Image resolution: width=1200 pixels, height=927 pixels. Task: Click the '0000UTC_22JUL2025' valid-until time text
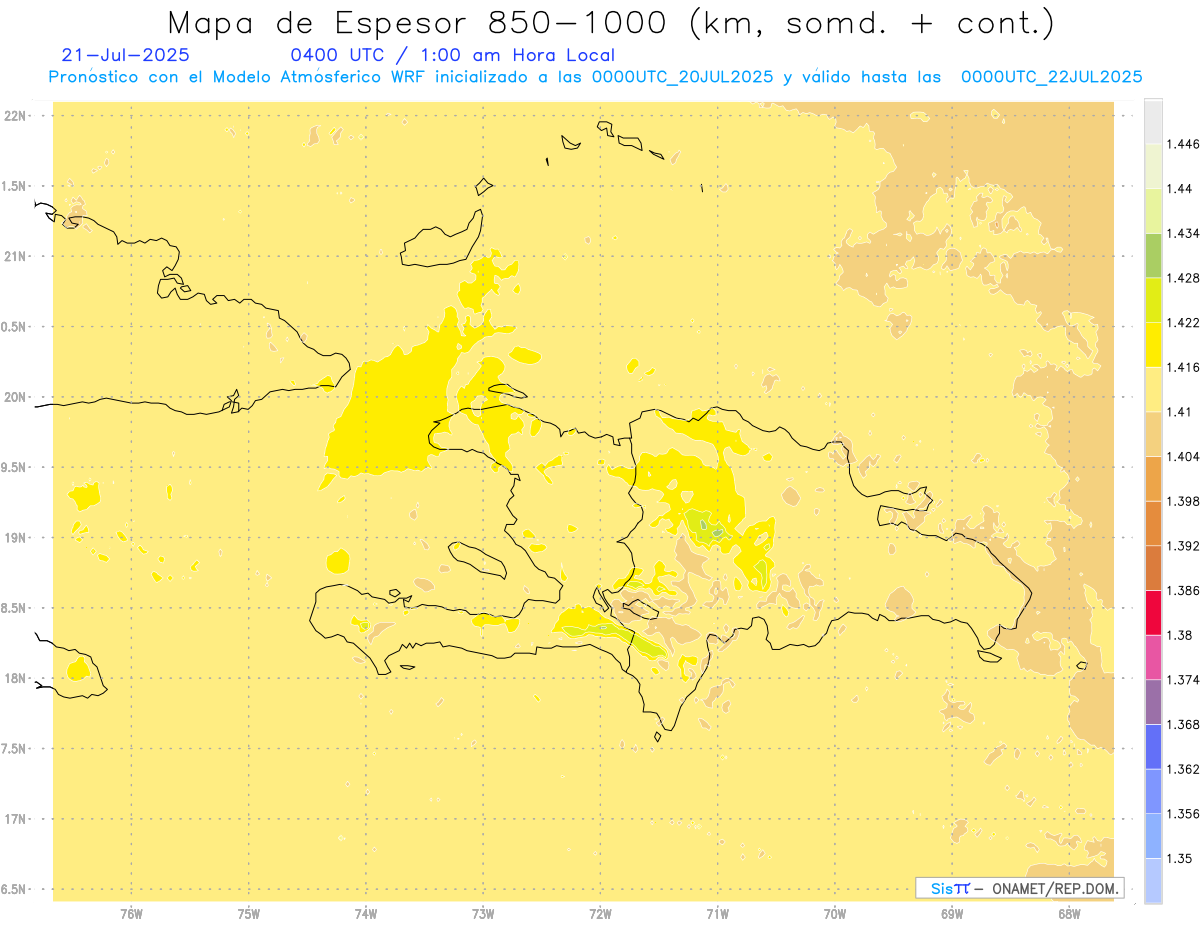(1051, 77)
